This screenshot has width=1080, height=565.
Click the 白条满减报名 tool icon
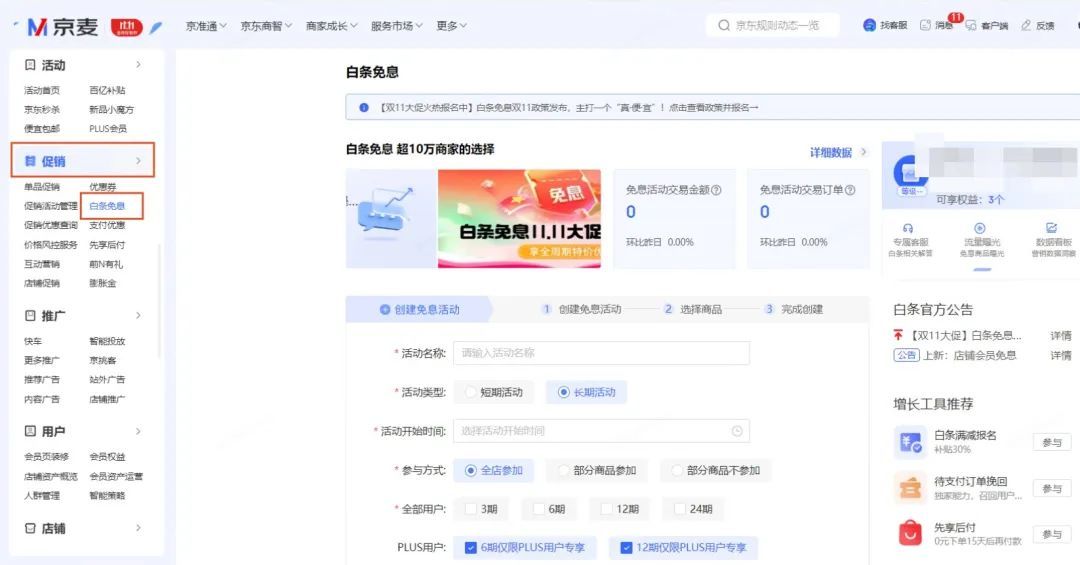910,442
